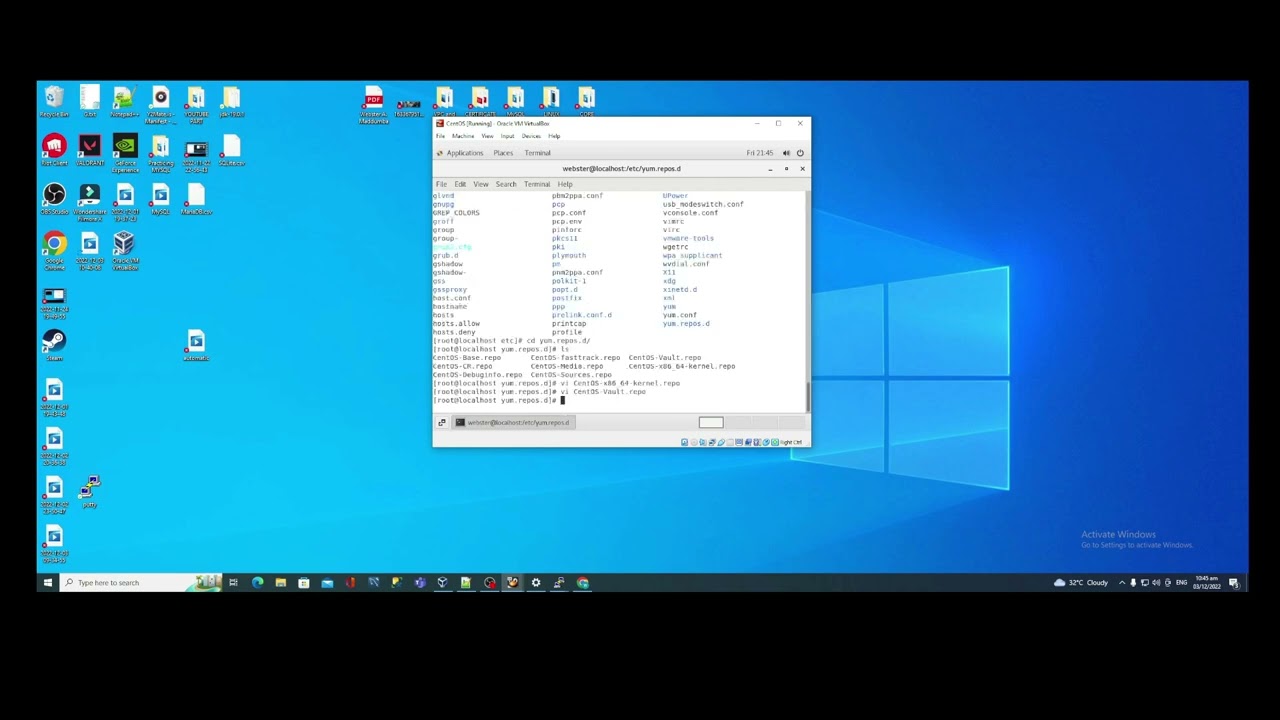Open VirtualBox Help menu

[554, 136]
